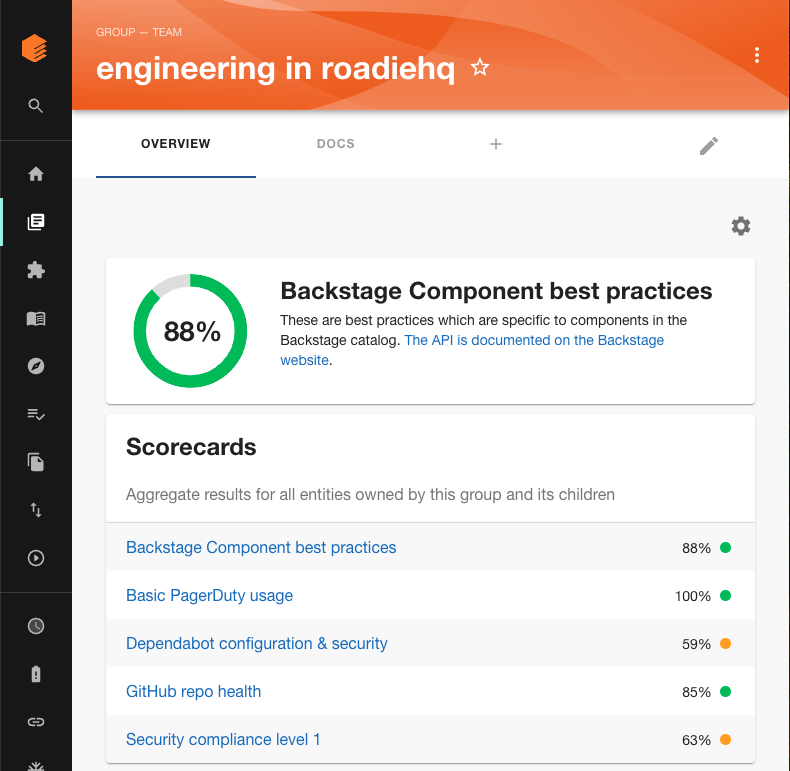This screenshot has height=771, width=790.
Task: Open the clock icon in the sidebar
Action: [36, 626]
